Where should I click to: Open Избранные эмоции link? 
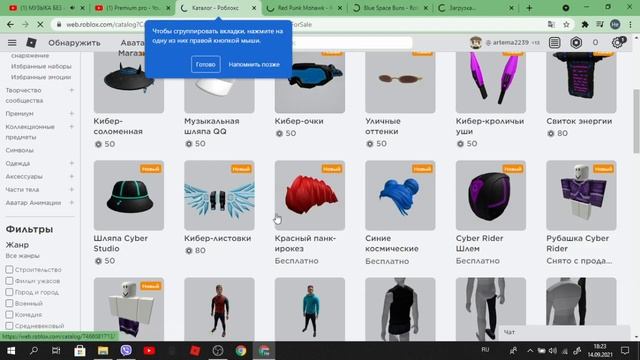(41, 77)
